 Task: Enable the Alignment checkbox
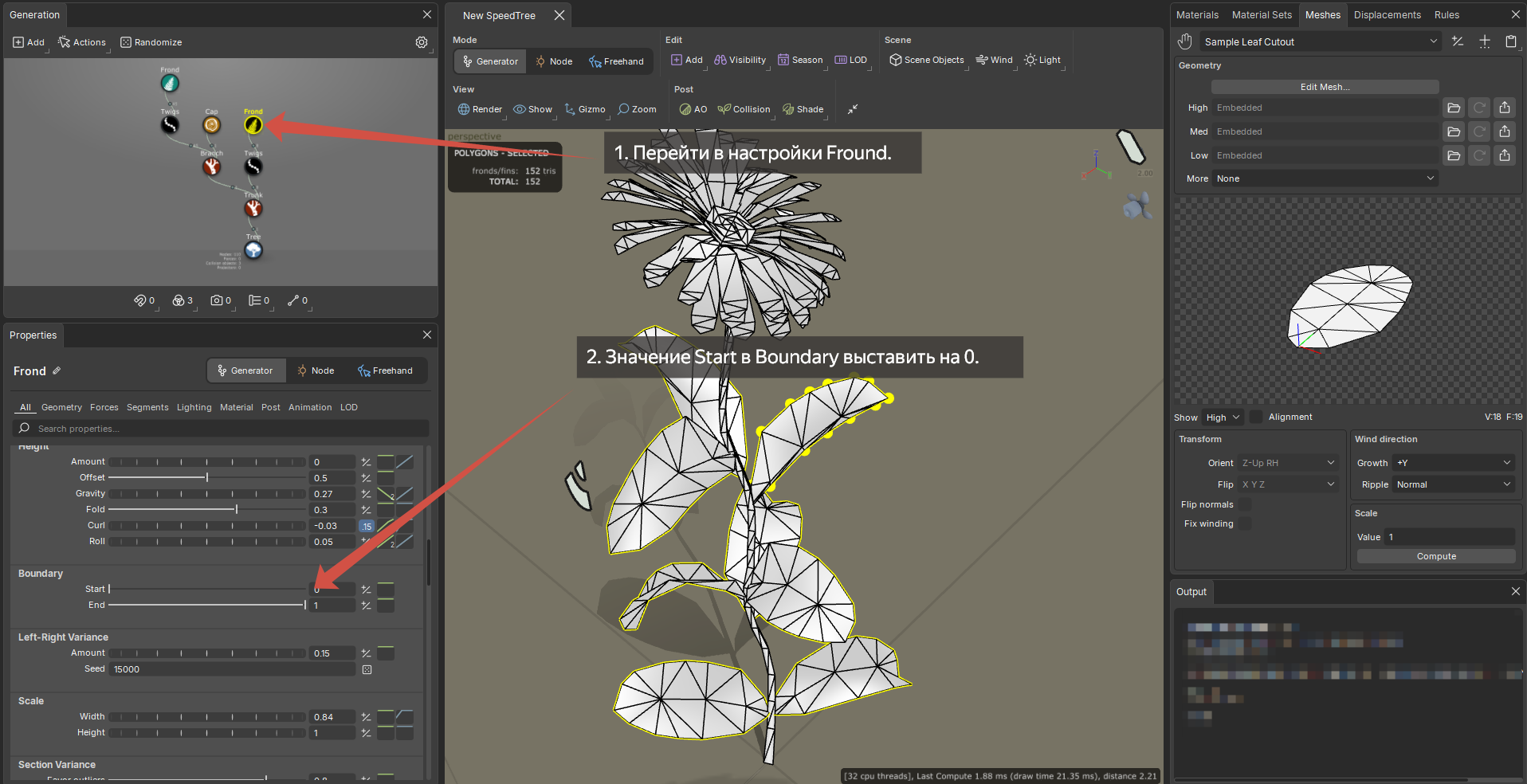pos(1256,417)
